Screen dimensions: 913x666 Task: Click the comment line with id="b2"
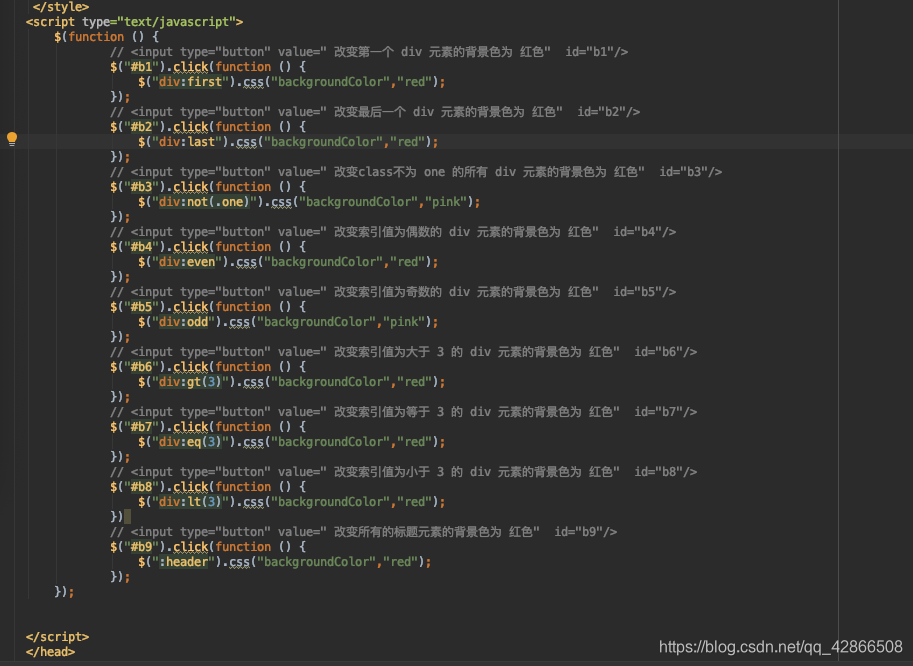click(375, 112)
